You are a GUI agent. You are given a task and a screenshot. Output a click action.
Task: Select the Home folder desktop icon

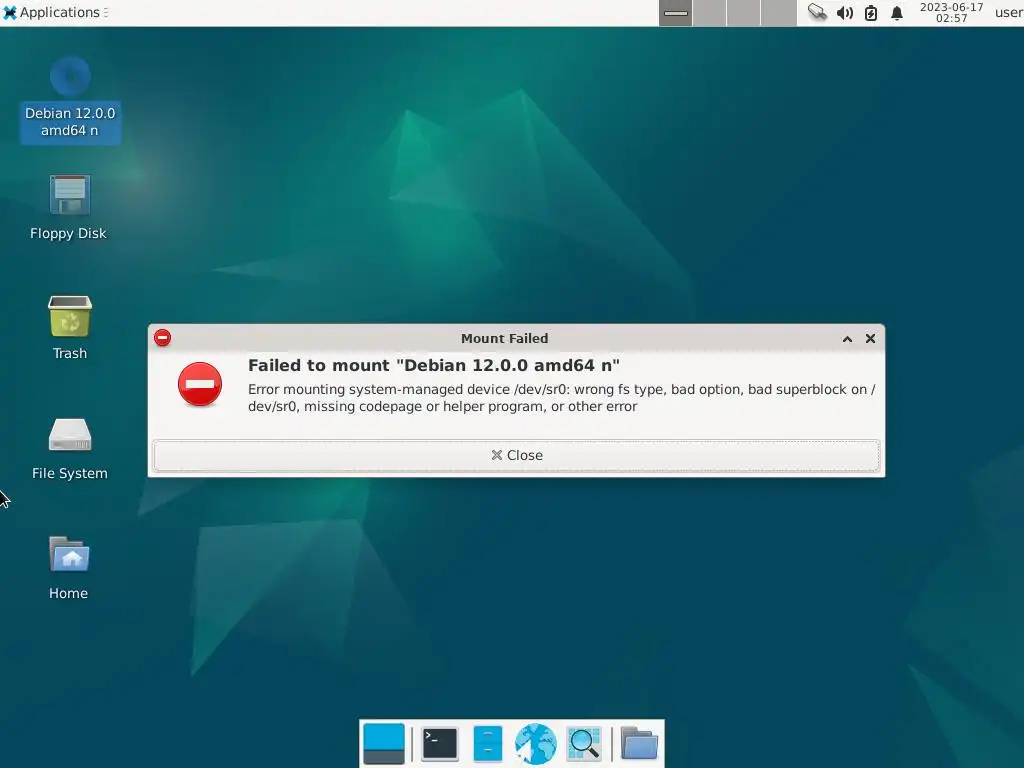click(69, 554)
